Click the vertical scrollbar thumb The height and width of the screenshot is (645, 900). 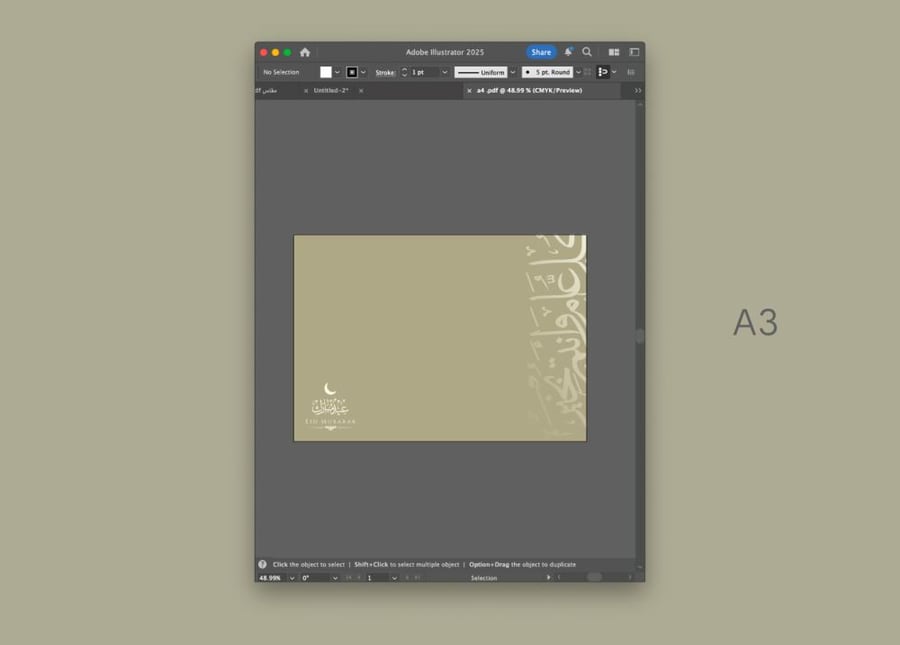(x=640, y=336)
